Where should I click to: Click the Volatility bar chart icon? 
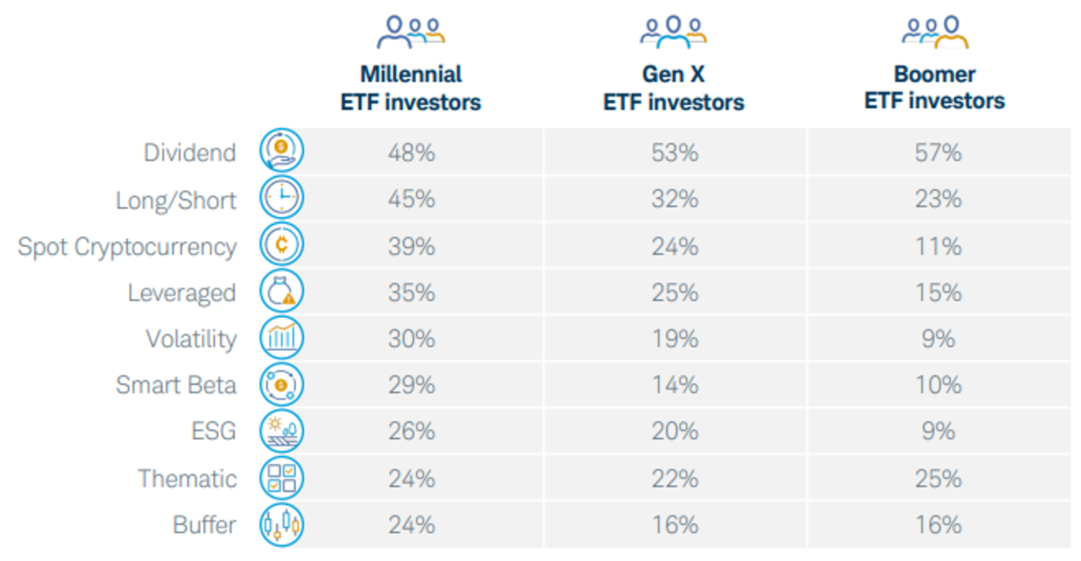coord(281,338)
